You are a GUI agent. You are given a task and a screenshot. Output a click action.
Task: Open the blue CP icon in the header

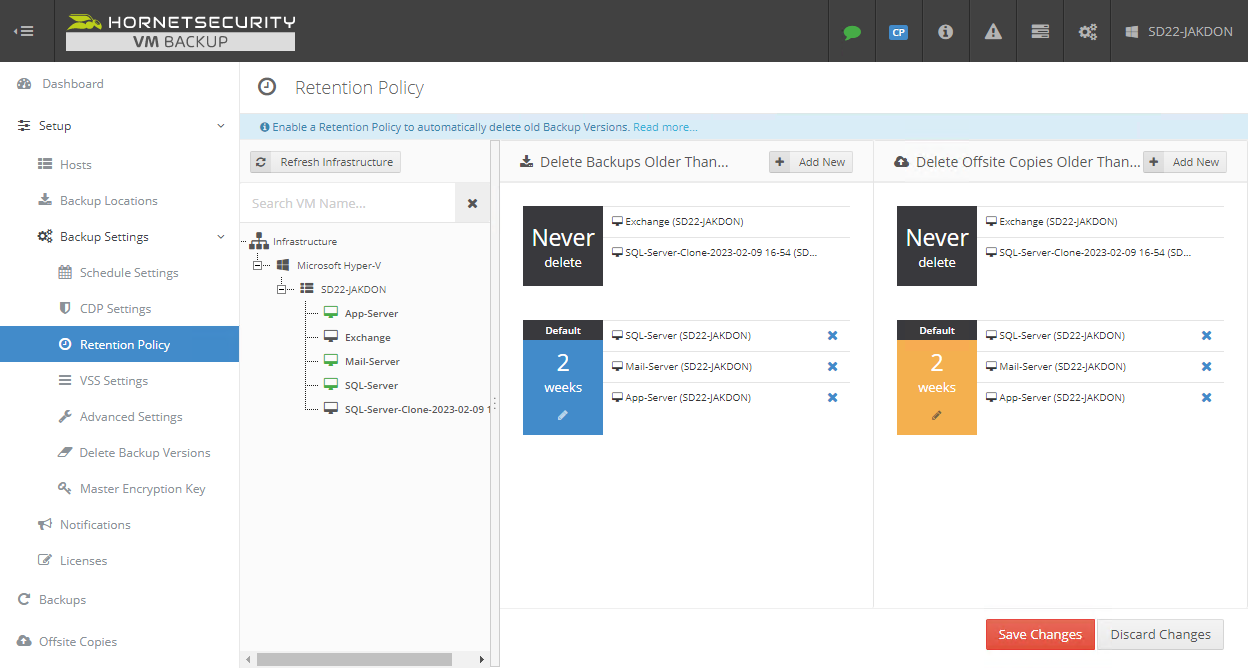[898, 31]
